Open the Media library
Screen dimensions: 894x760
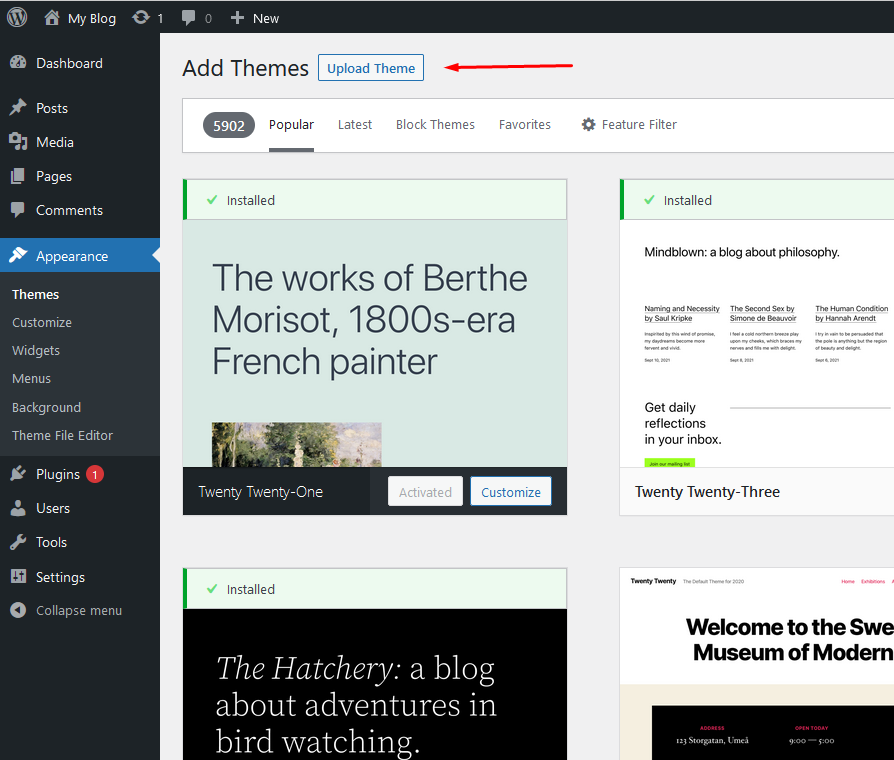55,142
